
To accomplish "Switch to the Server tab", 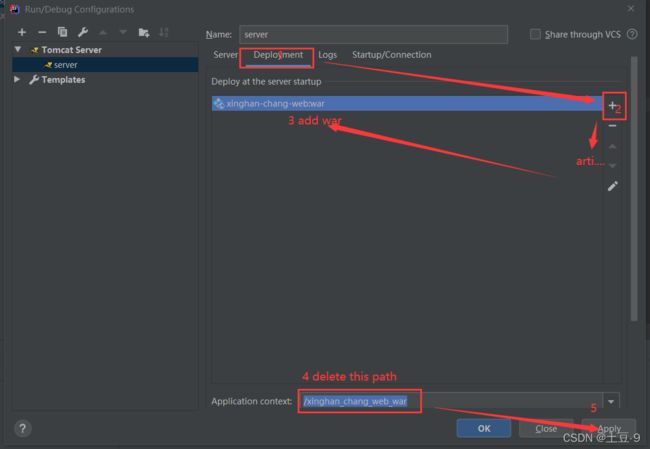I will (x=225, y=55).
